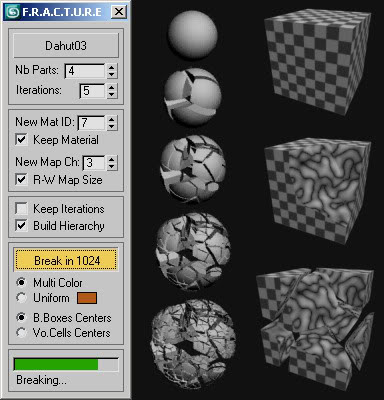Choose Vo.Cells Centers radio option
The image size is (384, 400).
(22, 332)
